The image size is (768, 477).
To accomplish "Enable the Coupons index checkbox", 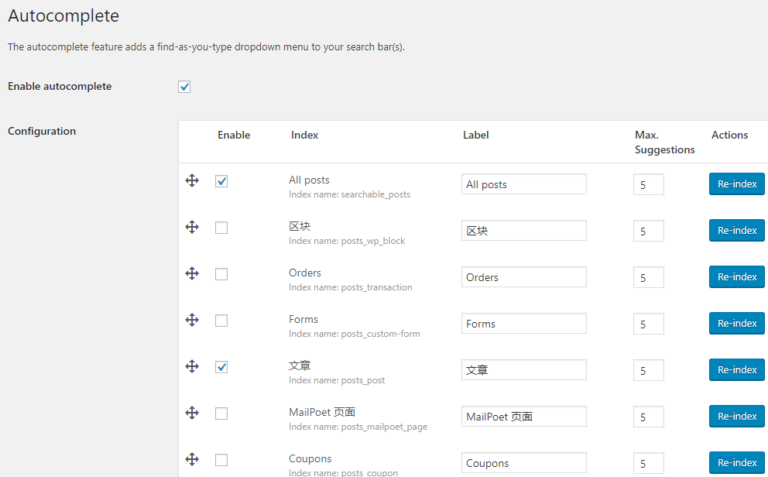I will (221, 460).
